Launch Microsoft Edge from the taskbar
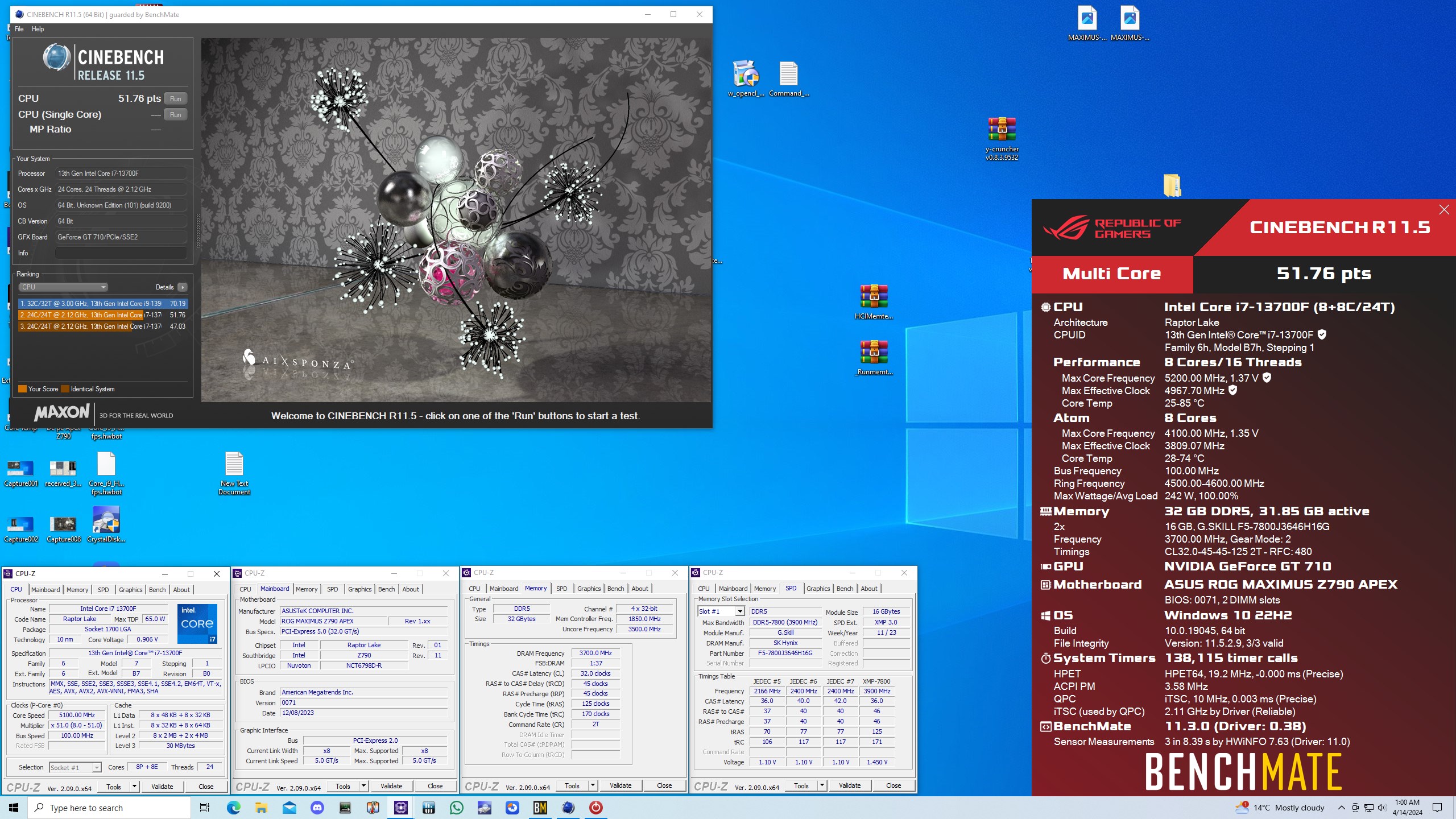 click(x=233, y=808)
